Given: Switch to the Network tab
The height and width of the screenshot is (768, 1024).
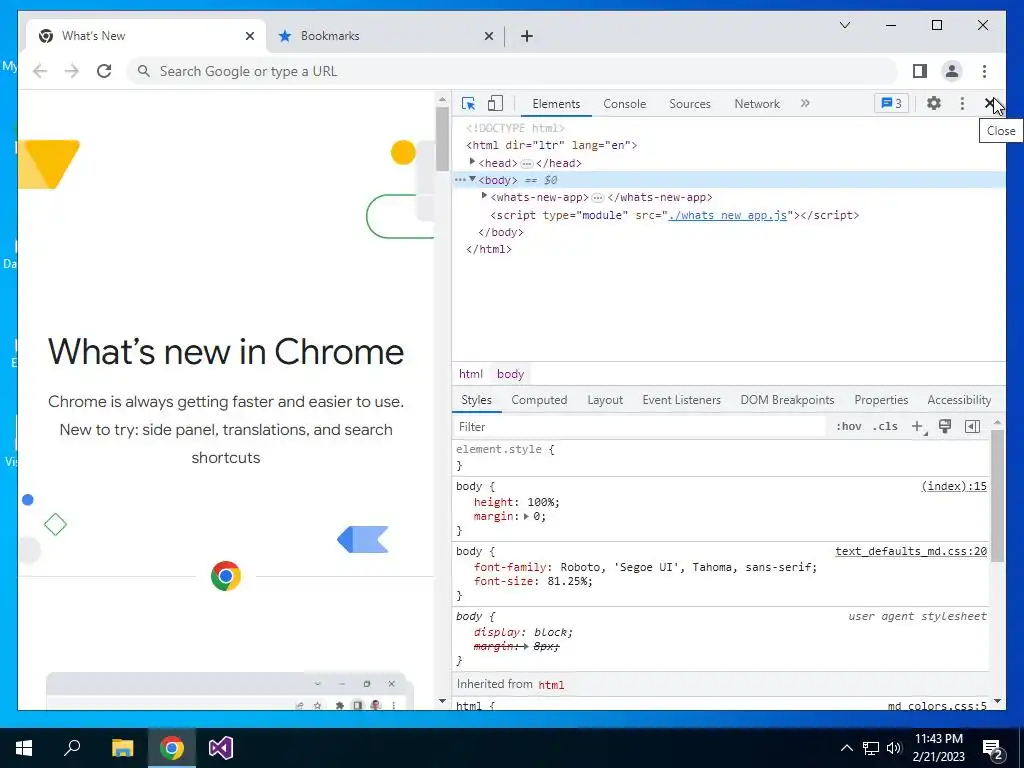Looking at the screenshot, I should (x=757, y=104).
